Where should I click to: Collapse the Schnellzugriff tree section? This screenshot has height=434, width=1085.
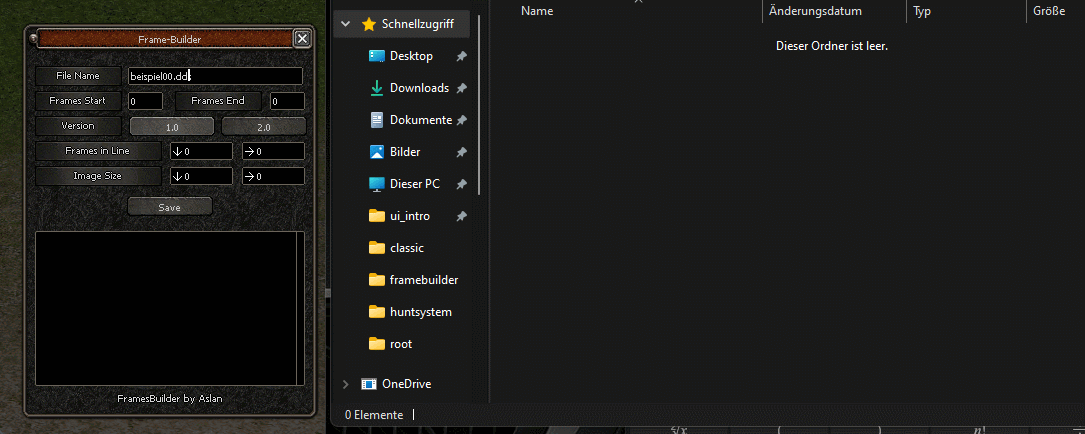click(x=346, y=24)
